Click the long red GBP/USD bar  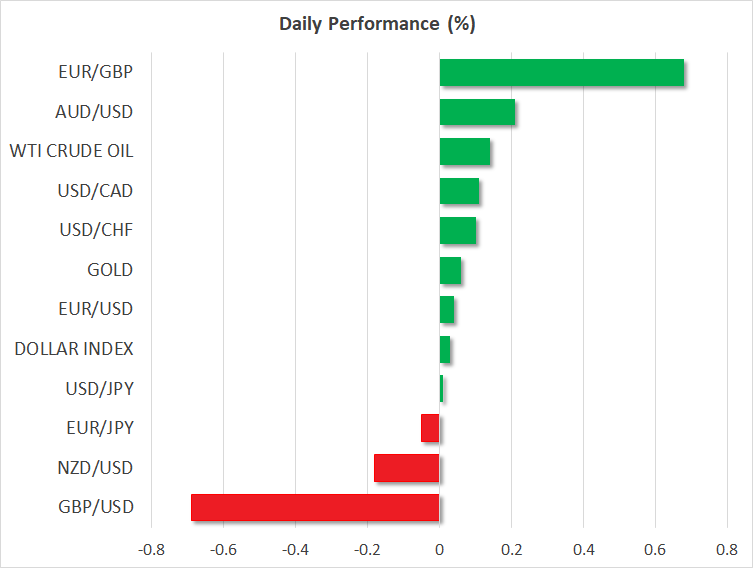(315, 508)
